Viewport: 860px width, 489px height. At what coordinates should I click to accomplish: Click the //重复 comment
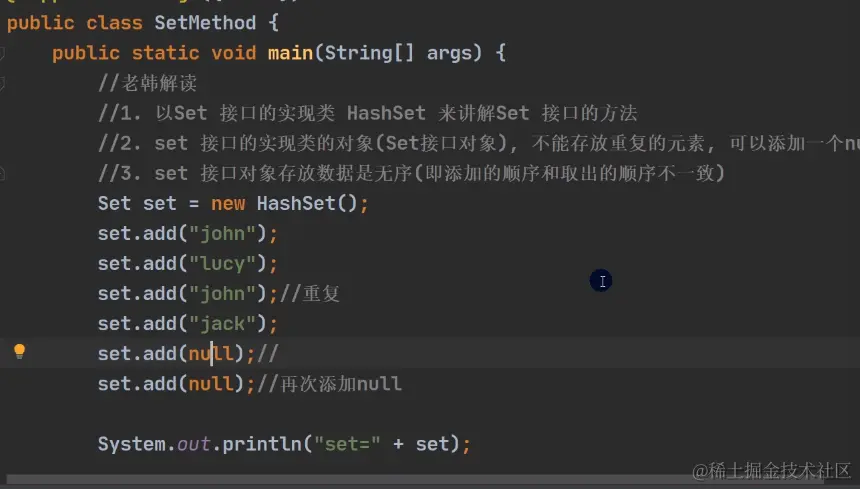(310, 294)
